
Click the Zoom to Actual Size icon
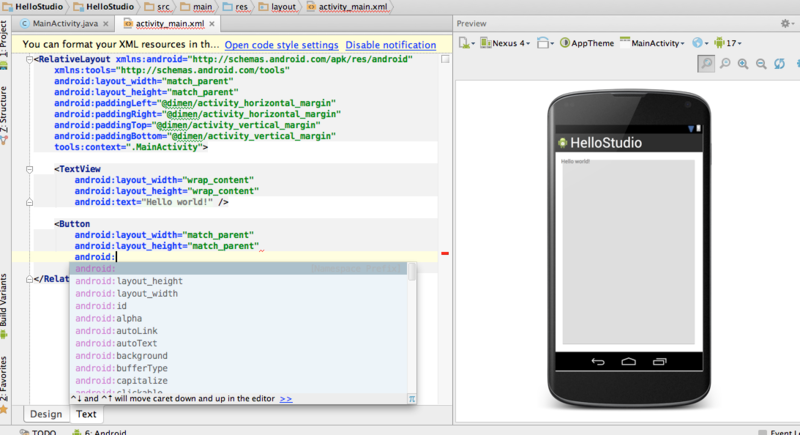tap(725, 64)
